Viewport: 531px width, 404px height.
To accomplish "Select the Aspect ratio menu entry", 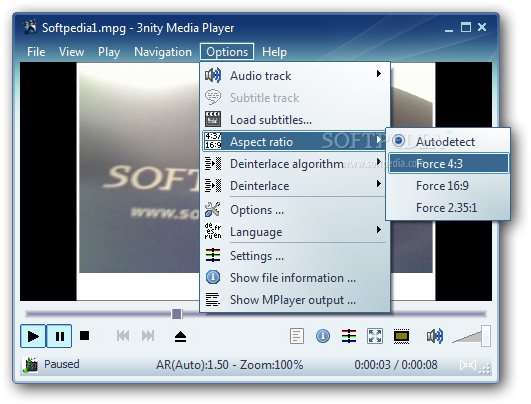I will [x=295, y=142].
